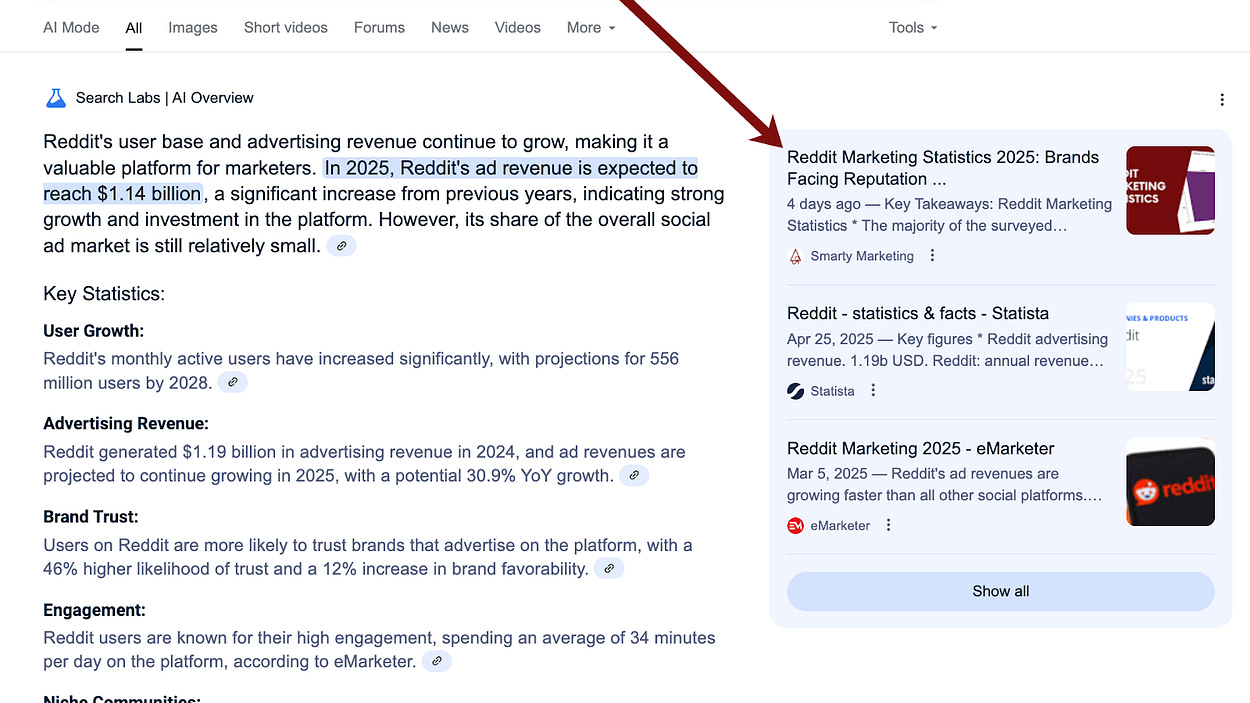Image resolution: width=1250 pixels, height=703 pixels.
Task: Click source link icon after Engagement text
Action: pos(436,661)
